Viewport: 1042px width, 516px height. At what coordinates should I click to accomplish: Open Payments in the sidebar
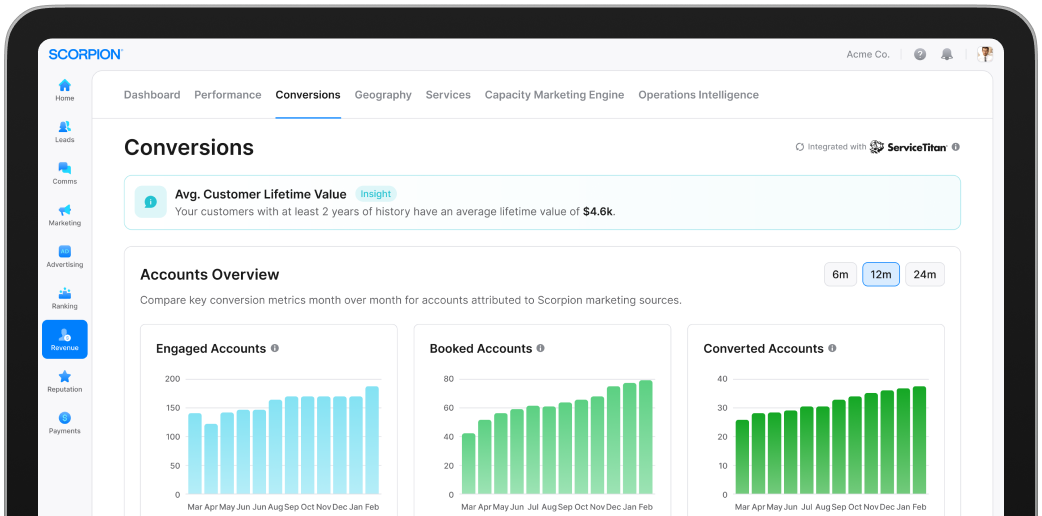[x=64, y=422]
